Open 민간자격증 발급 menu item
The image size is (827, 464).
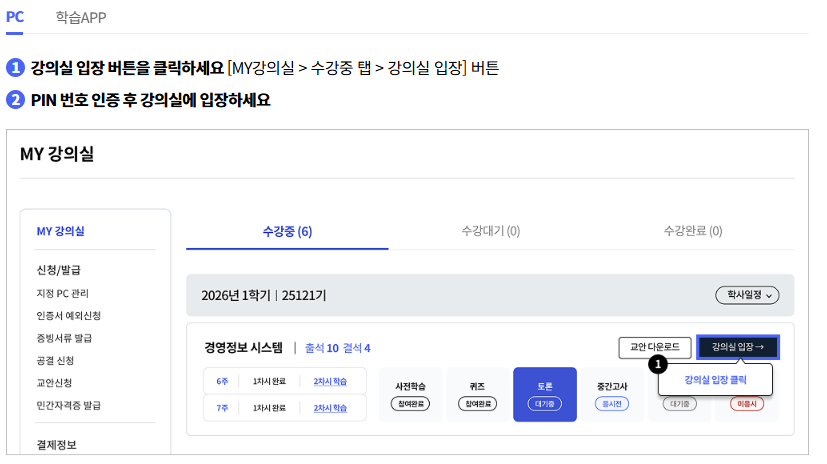coord(68,405)
